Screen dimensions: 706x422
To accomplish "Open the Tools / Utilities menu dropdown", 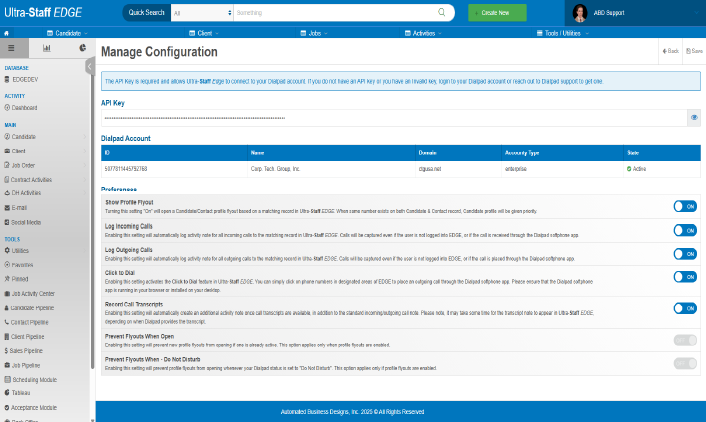I will [x=563, y=33].
